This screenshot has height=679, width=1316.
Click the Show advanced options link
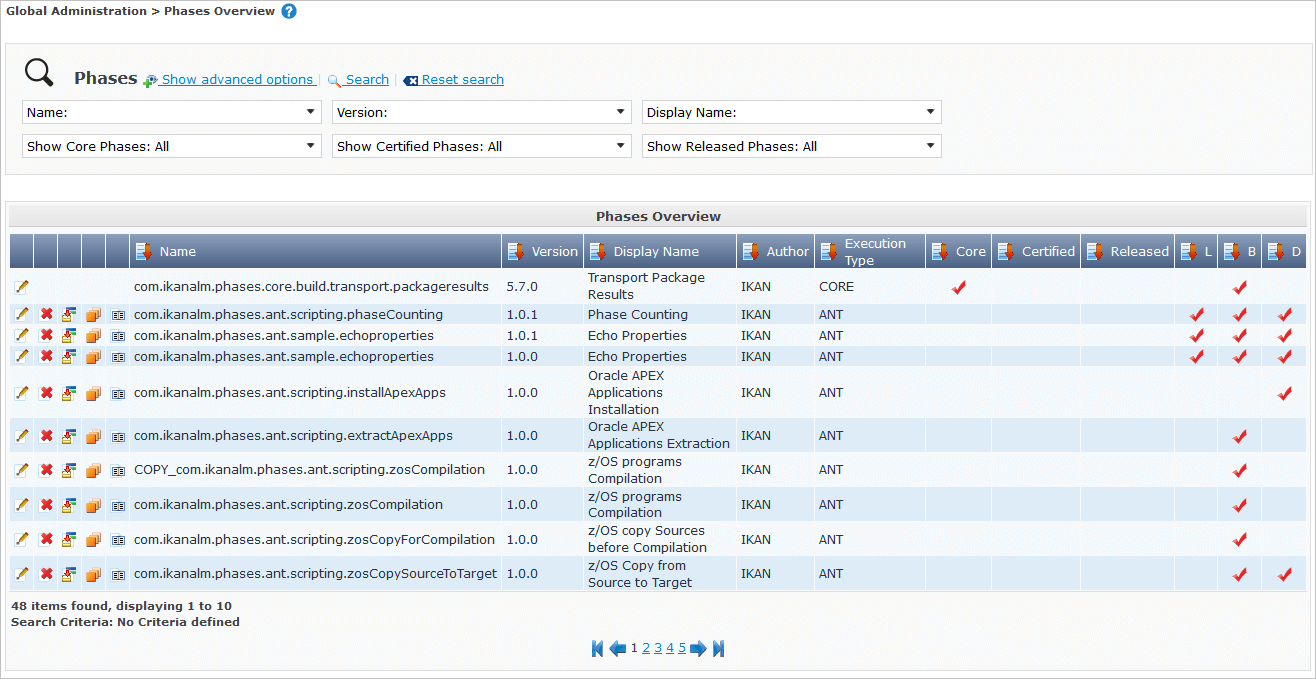click(236, 80)
